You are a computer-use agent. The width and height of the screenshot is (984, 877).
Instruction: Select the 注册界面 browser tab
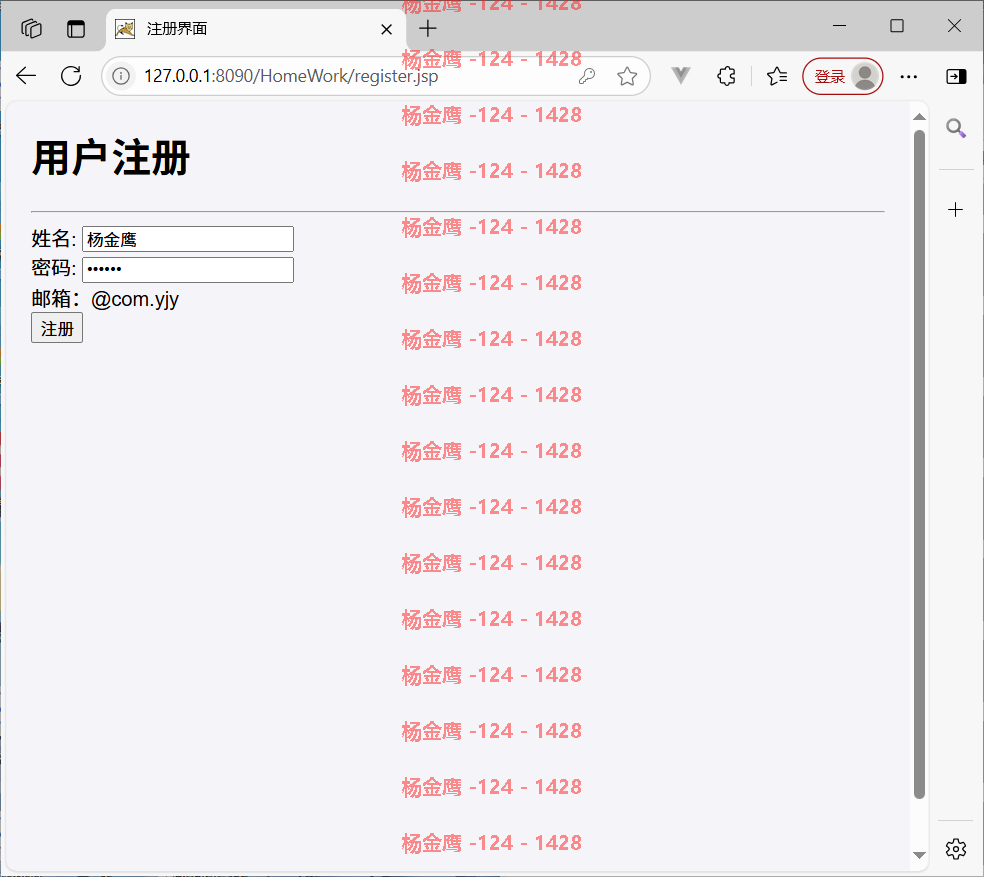click(255, 29)
